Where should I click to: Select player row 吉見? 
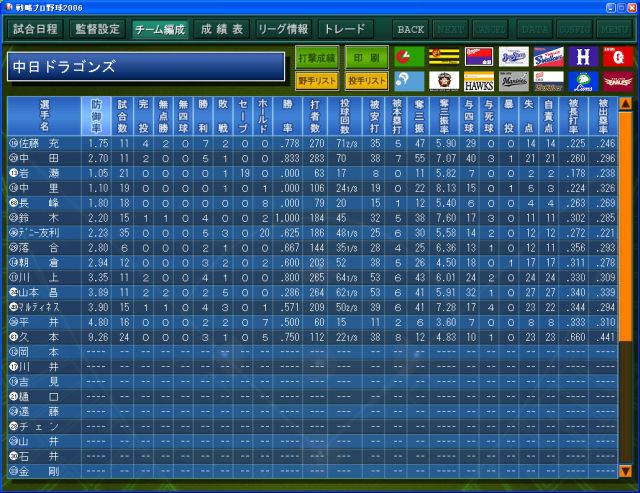tap(312, 382)
